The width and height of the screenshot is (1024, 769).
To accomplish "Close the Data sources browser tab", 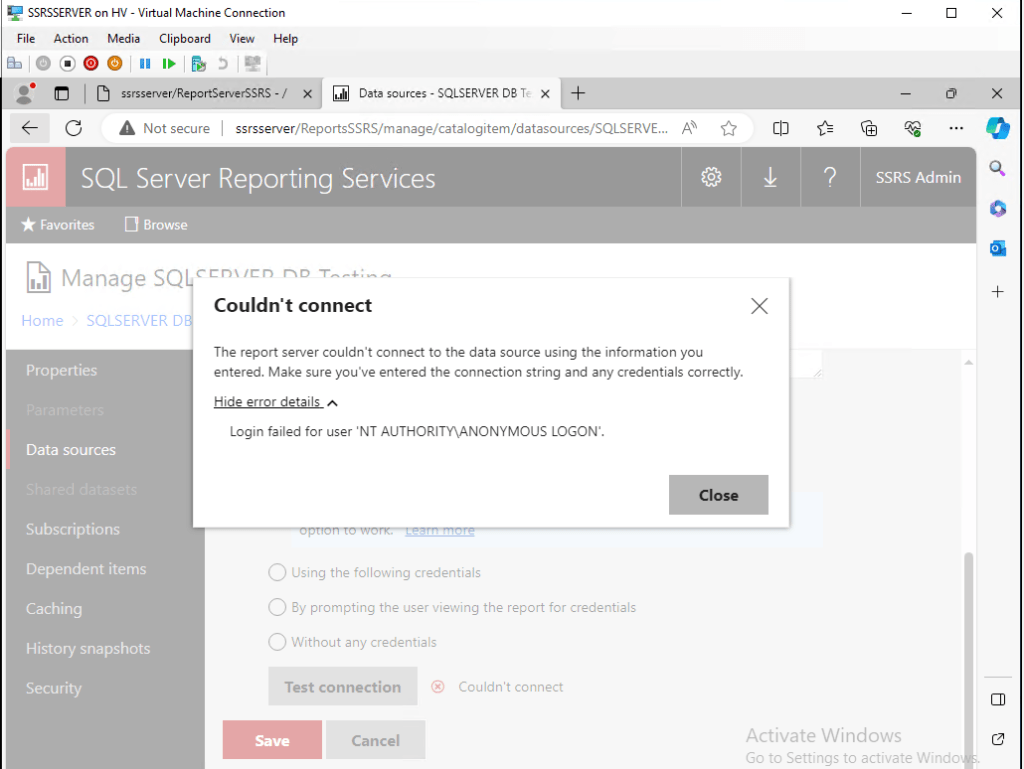I will click(x=545, y=94).
